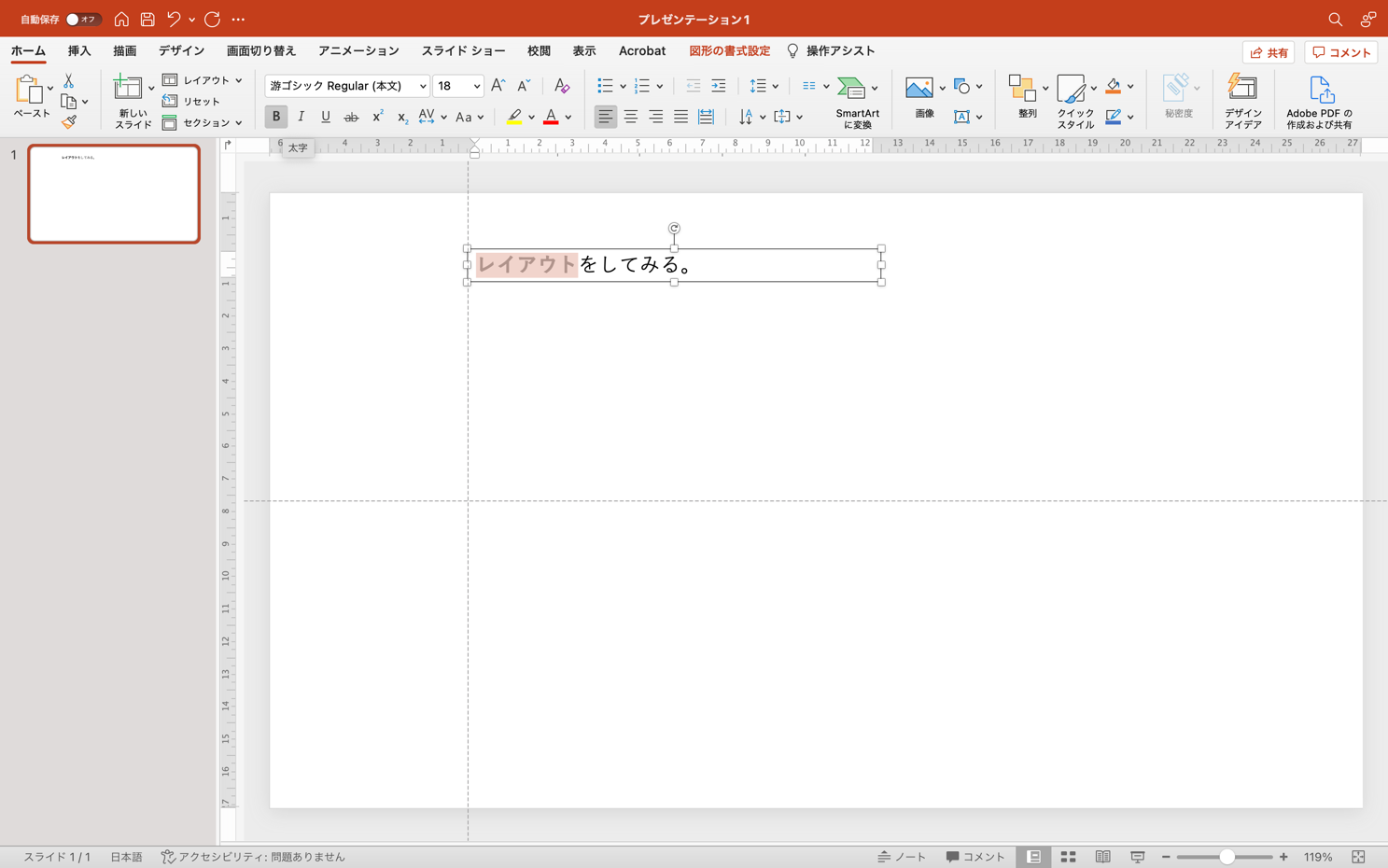The width and height of the screenshot is (1388, 868).
Task: Expand the font size dropdown
Action: pos(476,86)
